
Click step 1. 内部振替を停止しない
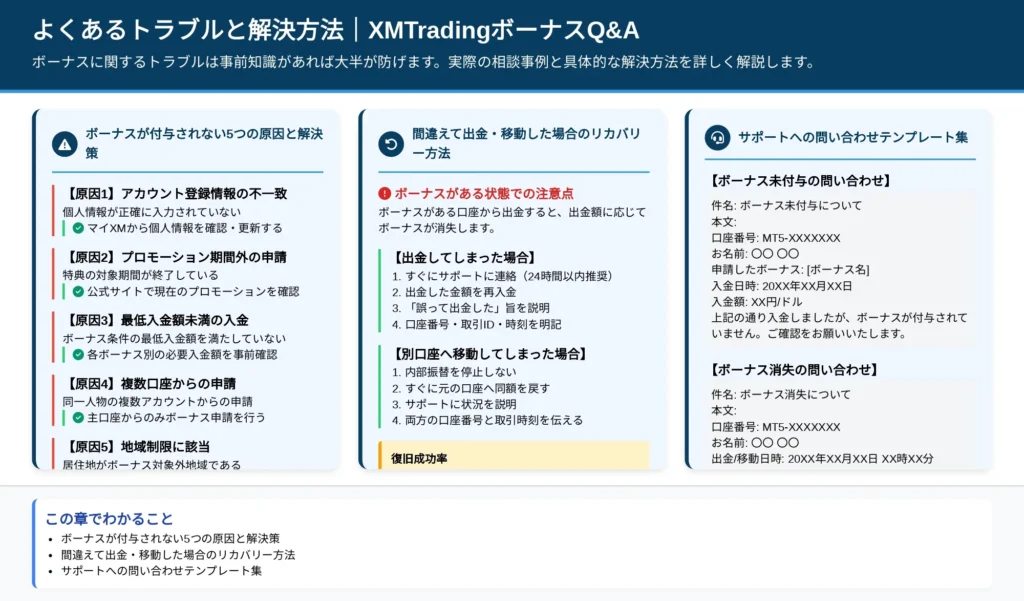pyautogui.click(x=454, y=372)
